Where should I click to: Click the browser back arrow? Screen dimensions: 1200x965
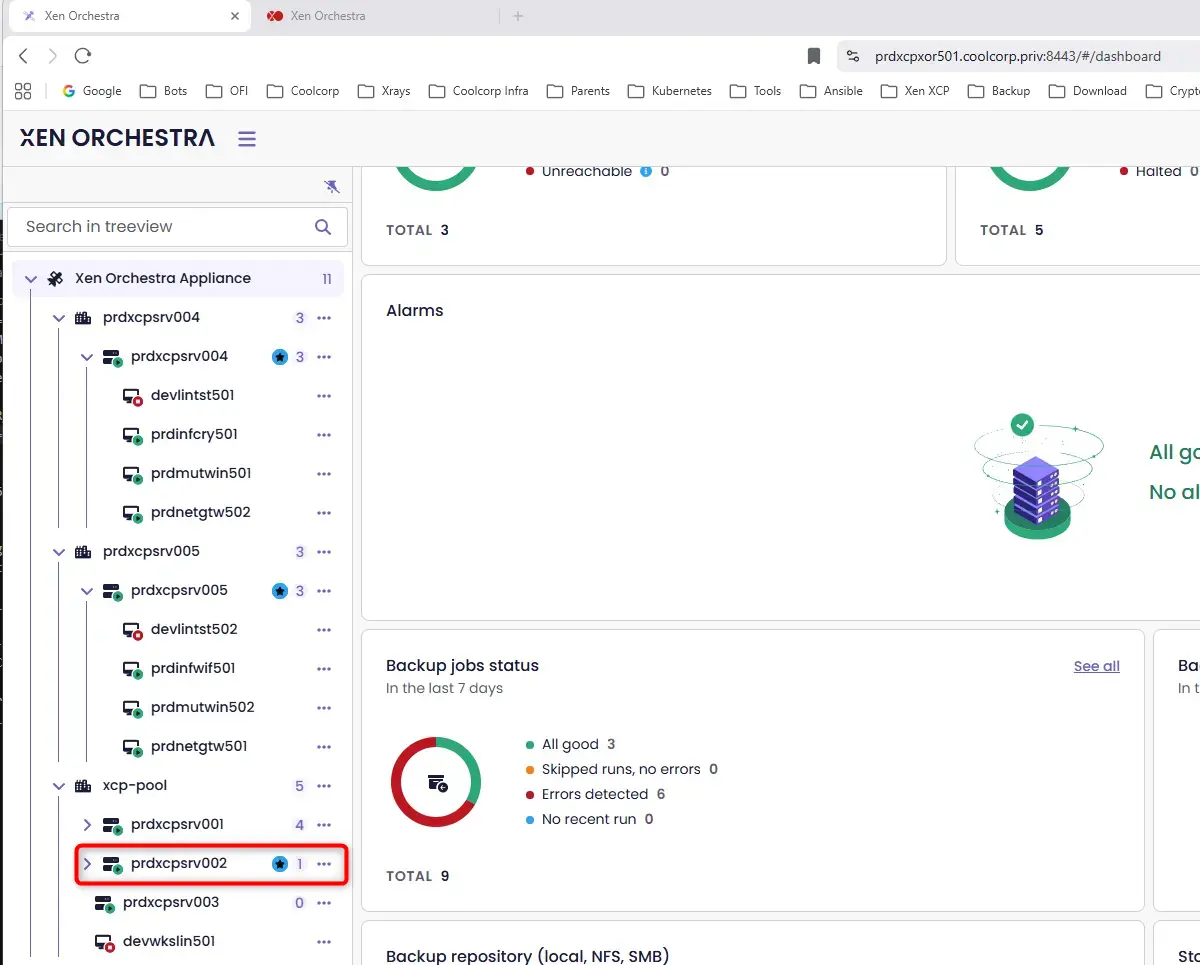tap(24, 56)
